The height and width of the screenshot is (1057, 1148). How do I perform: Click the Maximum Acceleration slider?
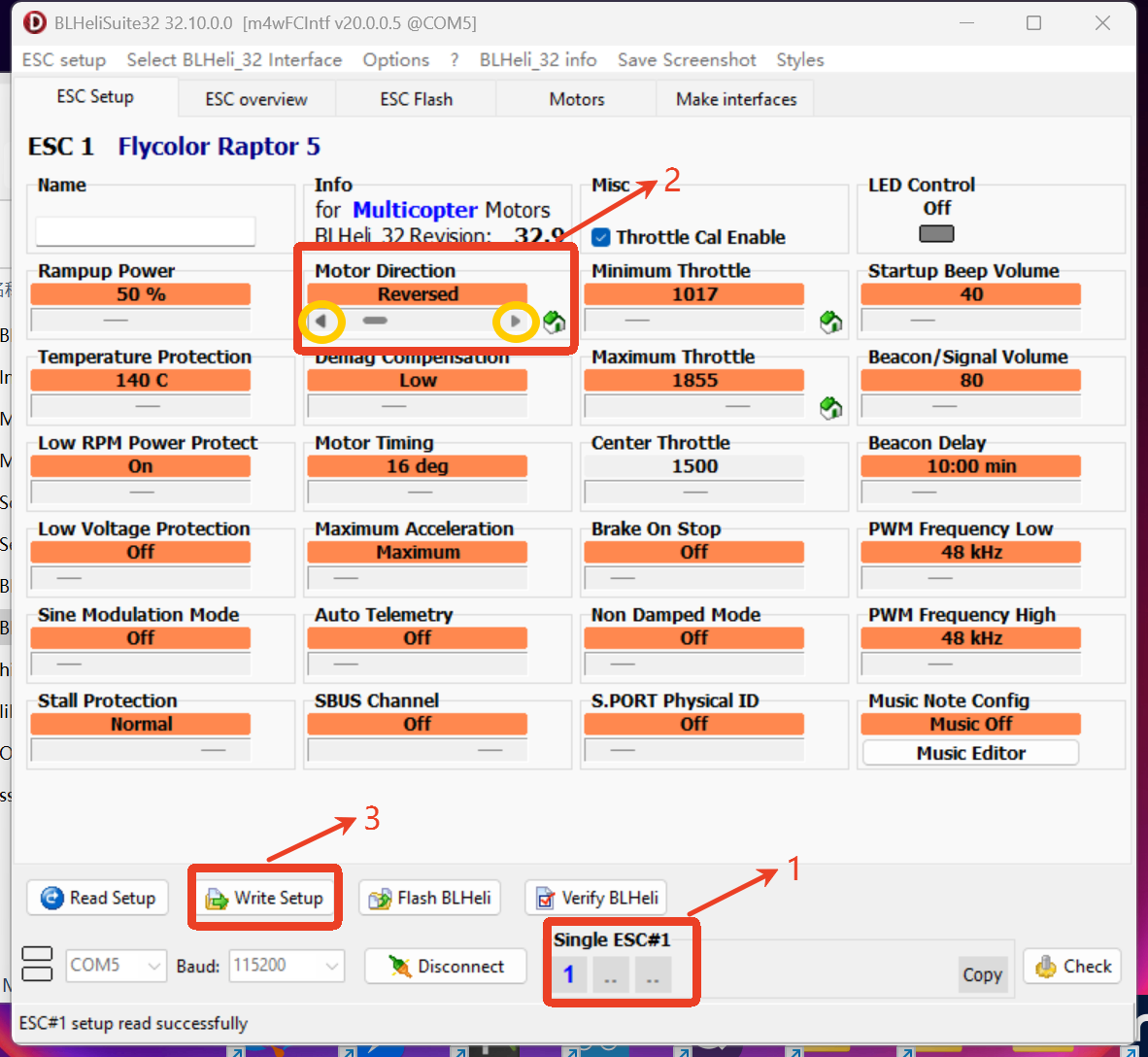pyautogui.click(x=418, y=577)
